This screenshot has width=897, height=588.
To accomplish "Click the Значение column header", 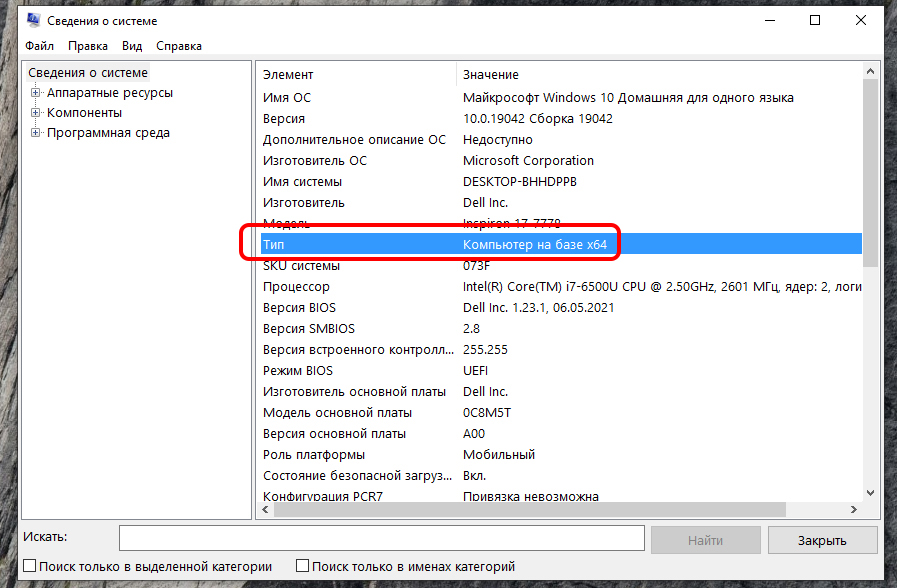I will [x=491, y=75].
